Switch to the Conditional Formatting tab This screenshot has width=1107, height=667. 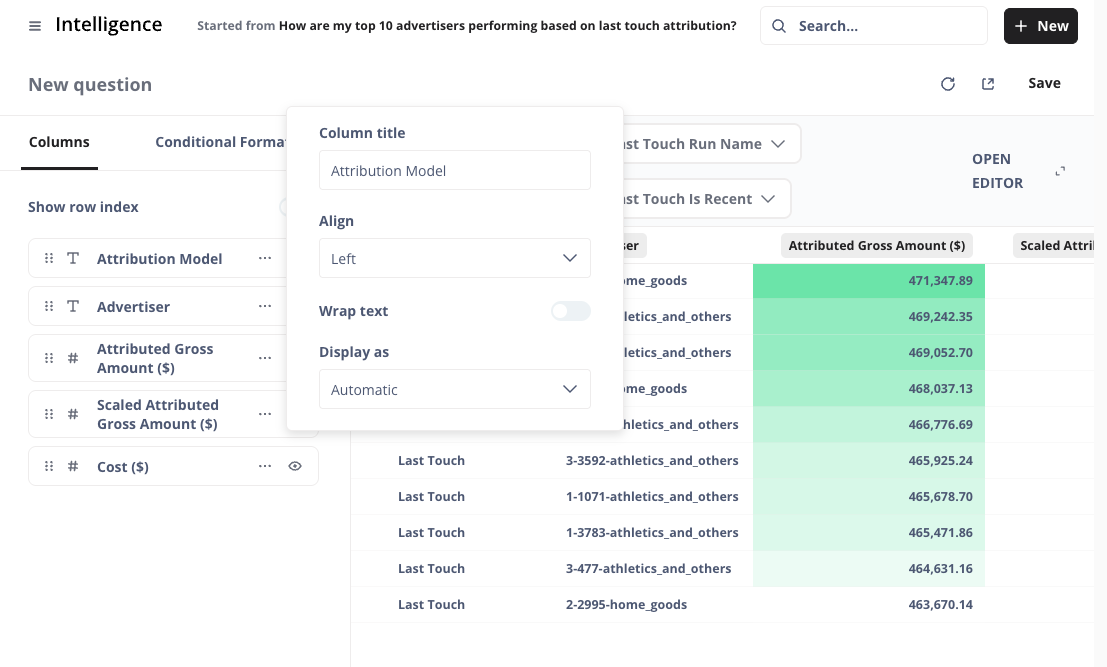(x=220, y=142)
